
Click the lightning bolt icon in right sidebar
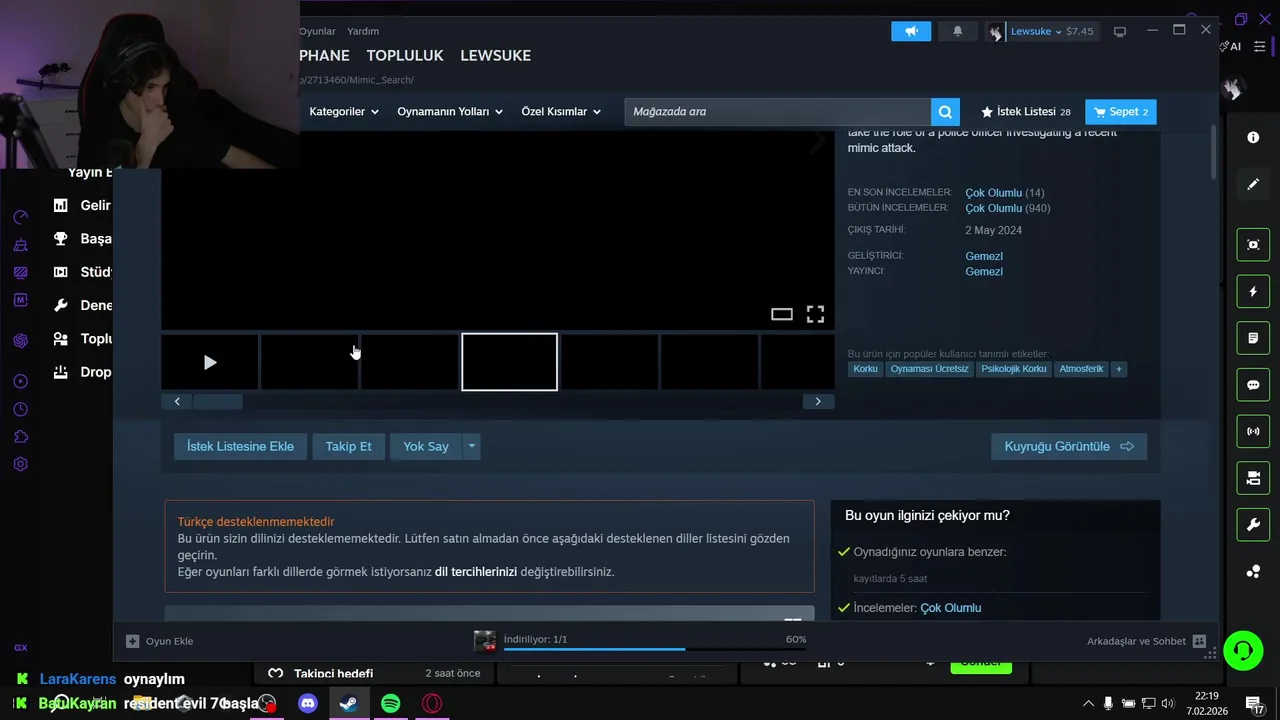click(x=1253, y=292)
